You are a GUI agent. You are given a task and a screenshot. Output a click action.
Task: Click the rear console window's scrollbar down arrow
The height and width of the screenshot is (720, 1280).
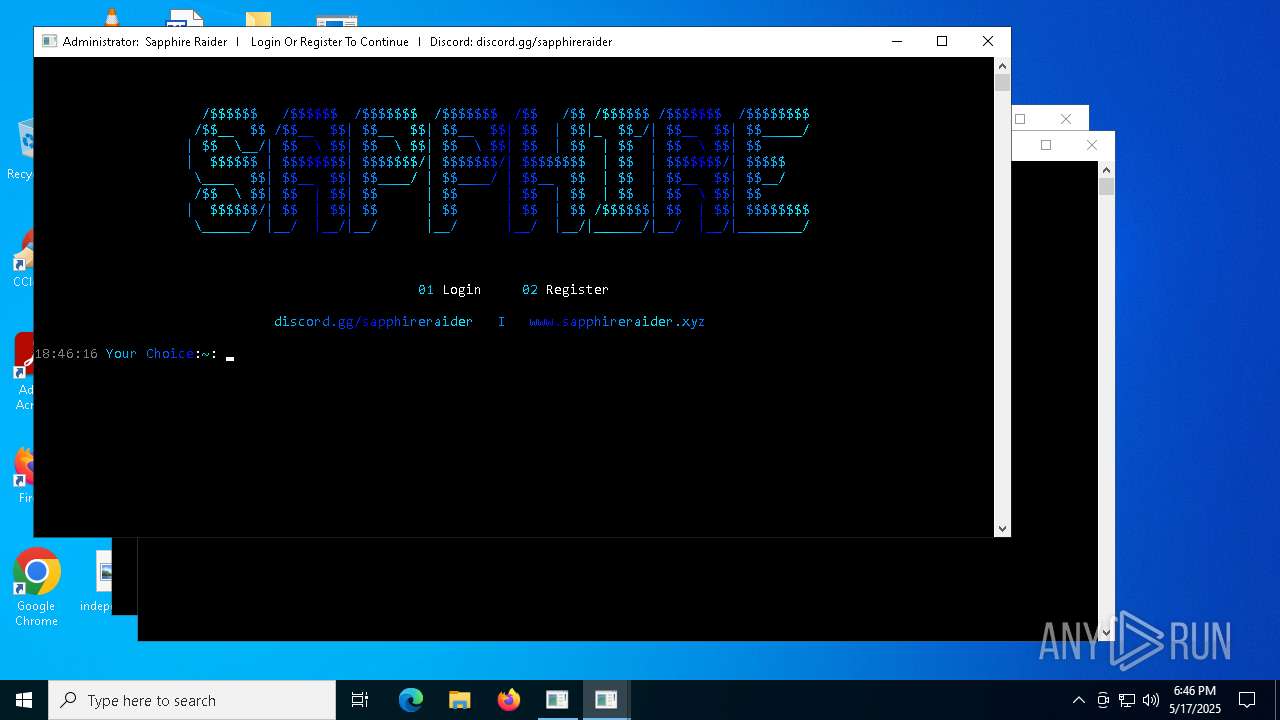(1106, 632)
